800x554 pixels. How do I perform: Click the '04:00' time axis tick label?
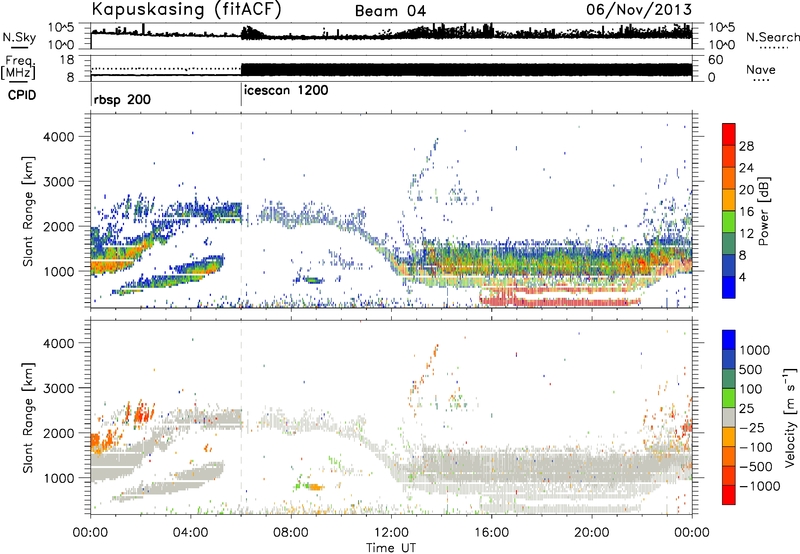coord(191,533)
